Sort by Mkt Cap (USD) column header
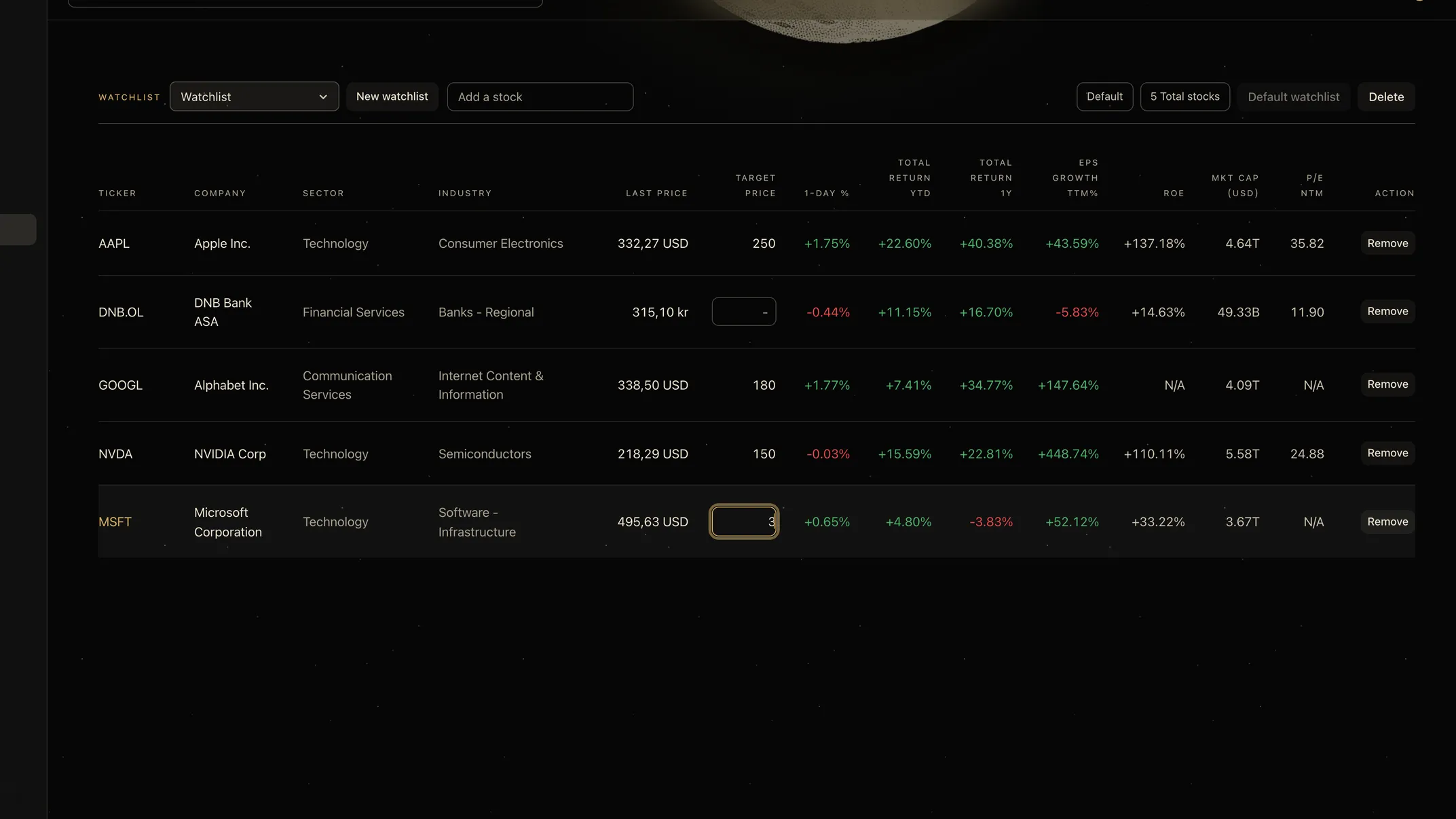Image resolution: width=1456 pixels, height=819 pixels. (x=1235, y=185)
